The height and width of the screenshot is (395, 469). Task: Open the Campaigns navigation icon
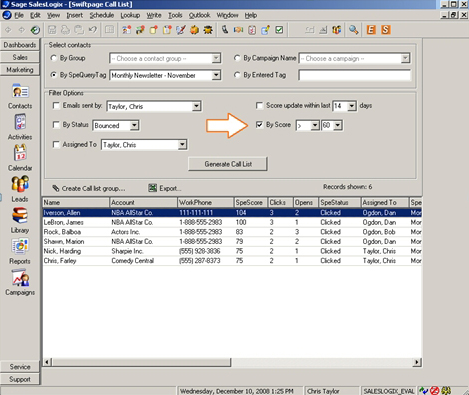pyautogui.click(x=20, y=277)
